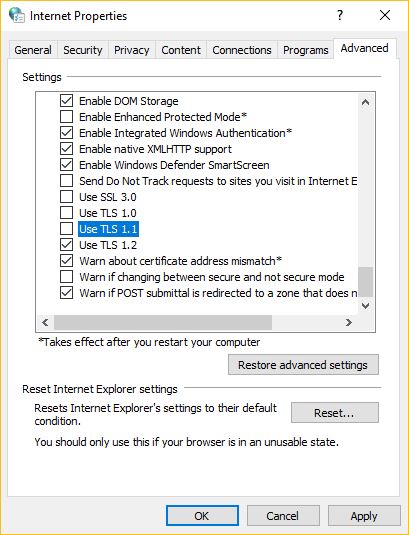Screen dimensions: 409x535
Task: Click the horizontal scroll right arrow
Action: [348, 322]
